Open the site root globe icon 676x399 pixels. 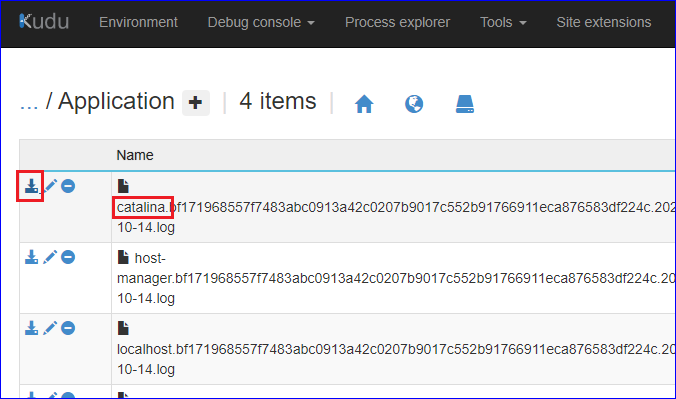(x=414, y=104)
